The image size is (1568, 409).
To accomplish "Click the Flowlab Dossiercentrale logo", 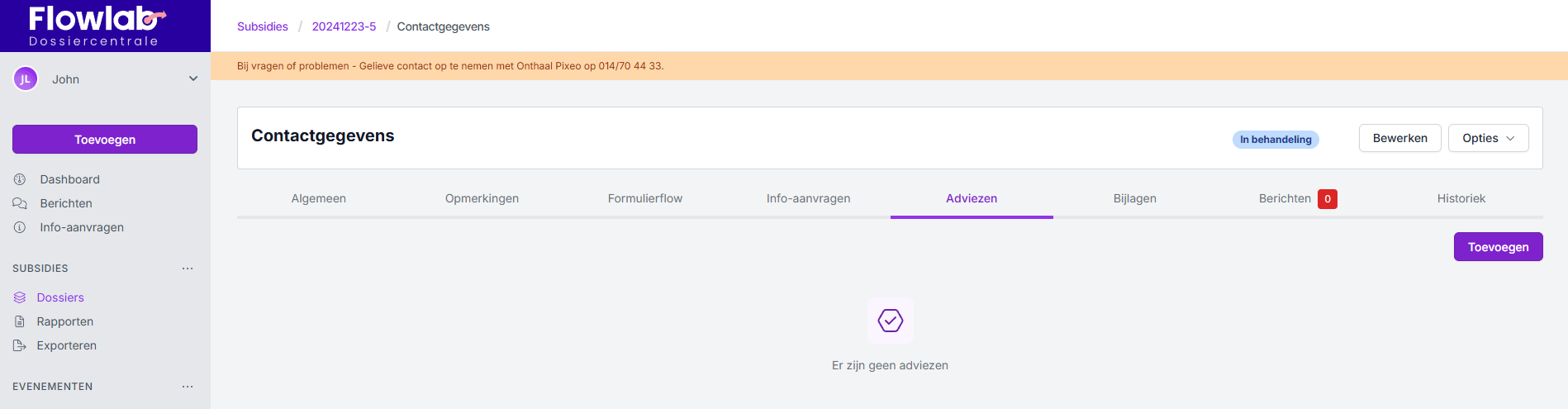I will click(x=95, y=26).
